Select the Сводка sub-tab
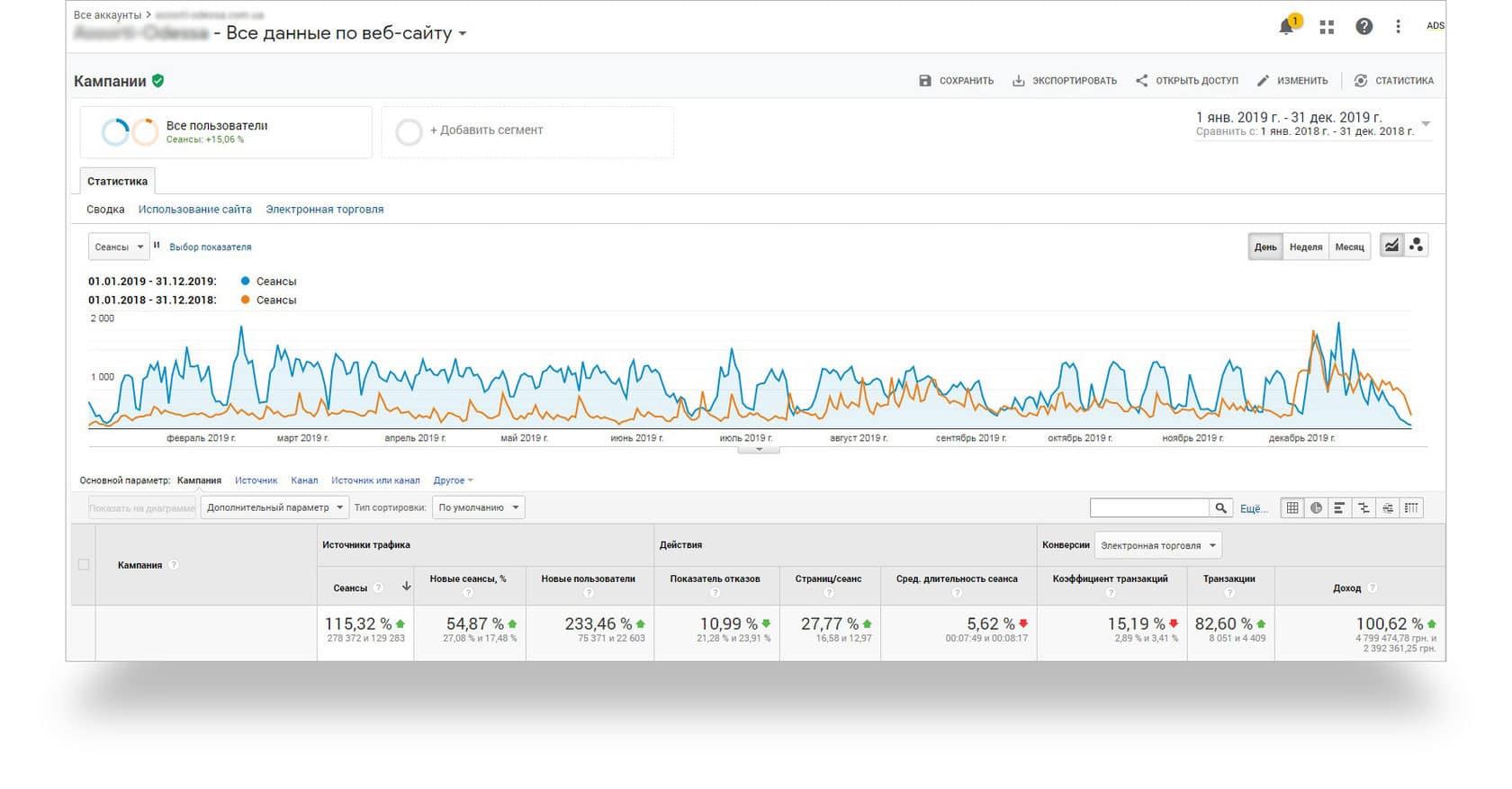The image size is (1512, 789). [105, 209]
